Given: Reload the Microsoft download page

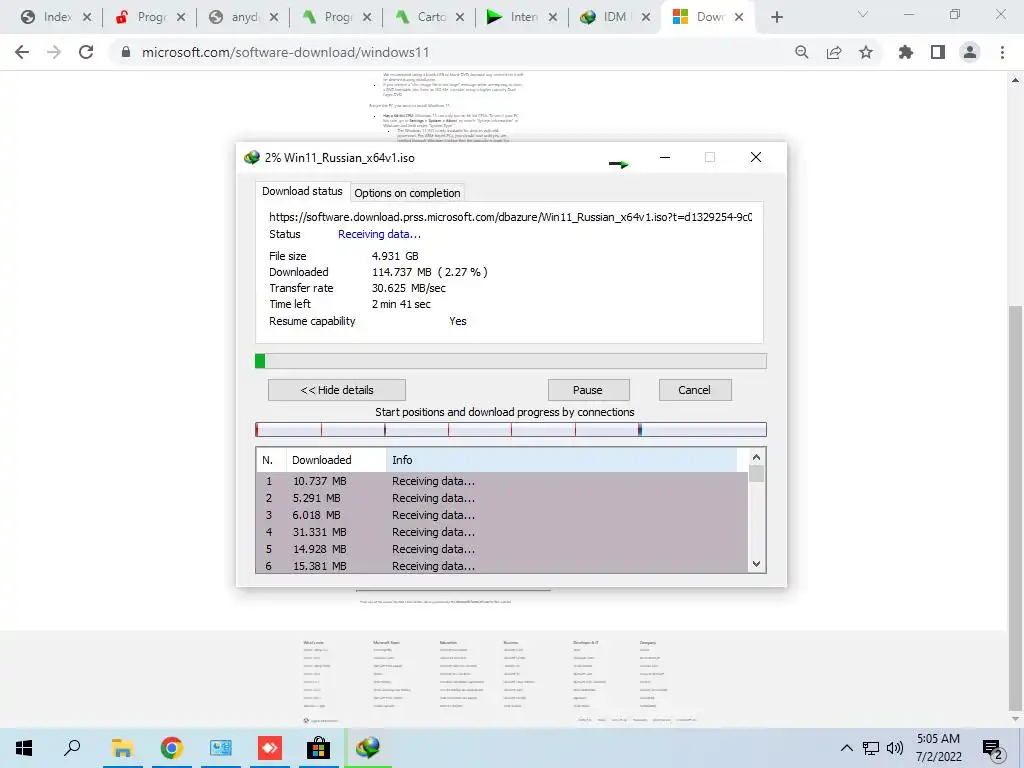Looking at the screenshot, I should (x=86, y=52).
